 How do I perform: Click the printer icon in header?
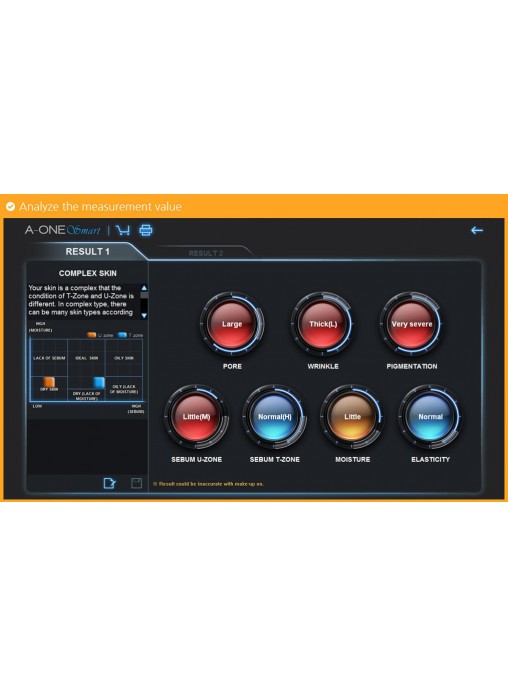coord(146,230)
